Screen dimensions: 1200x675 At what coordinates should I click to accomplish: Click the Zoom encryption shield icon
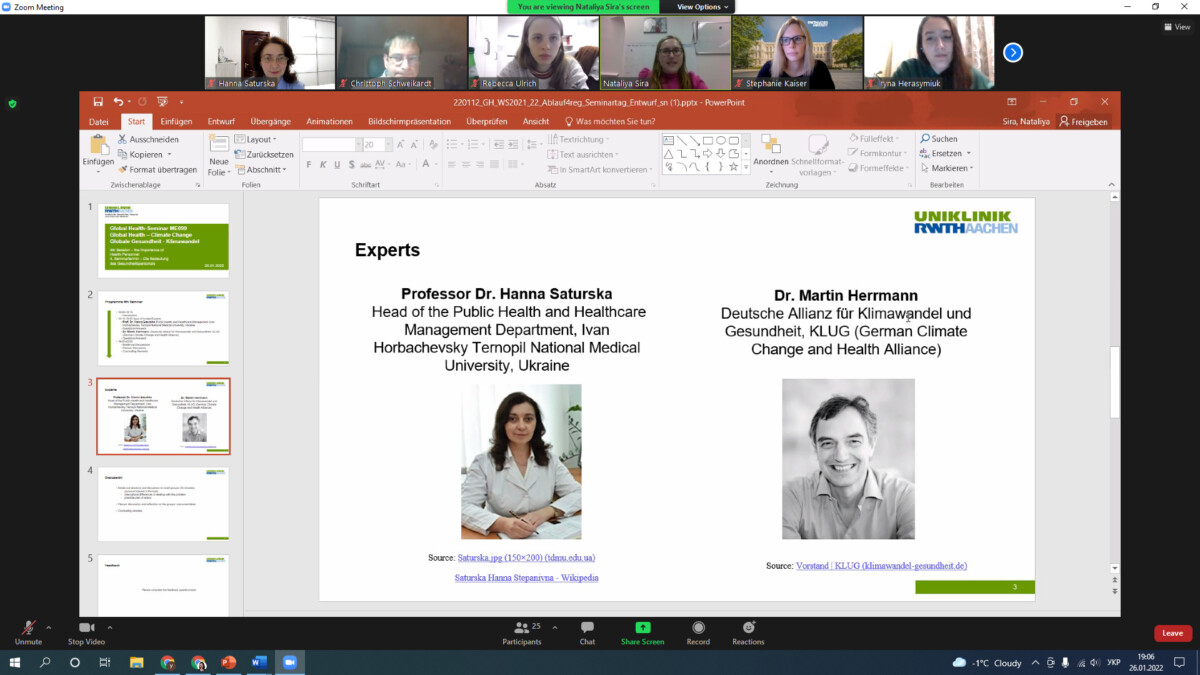tap(12, 103)
